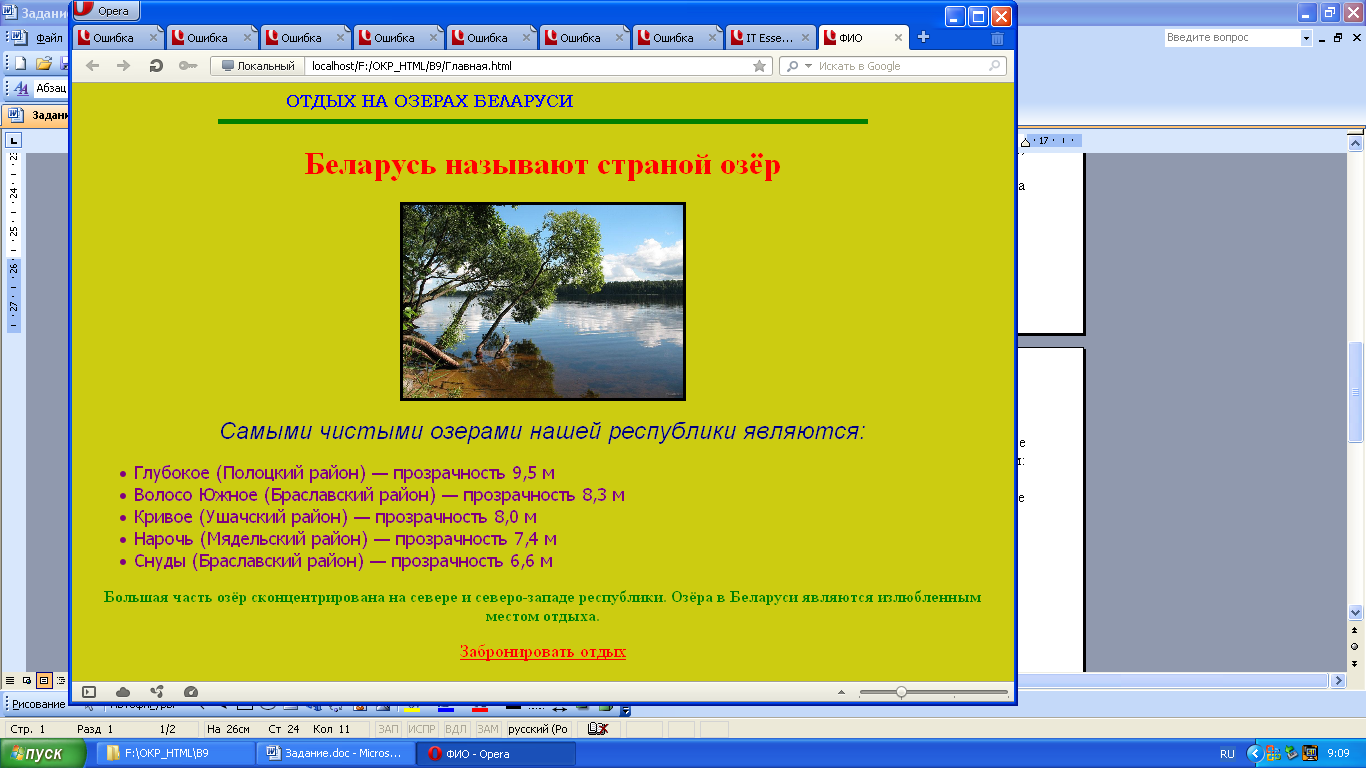The width and height of the screenshot is (1366, 768).
Task: Click the Opera Link cloud icon
Action: 123,692
